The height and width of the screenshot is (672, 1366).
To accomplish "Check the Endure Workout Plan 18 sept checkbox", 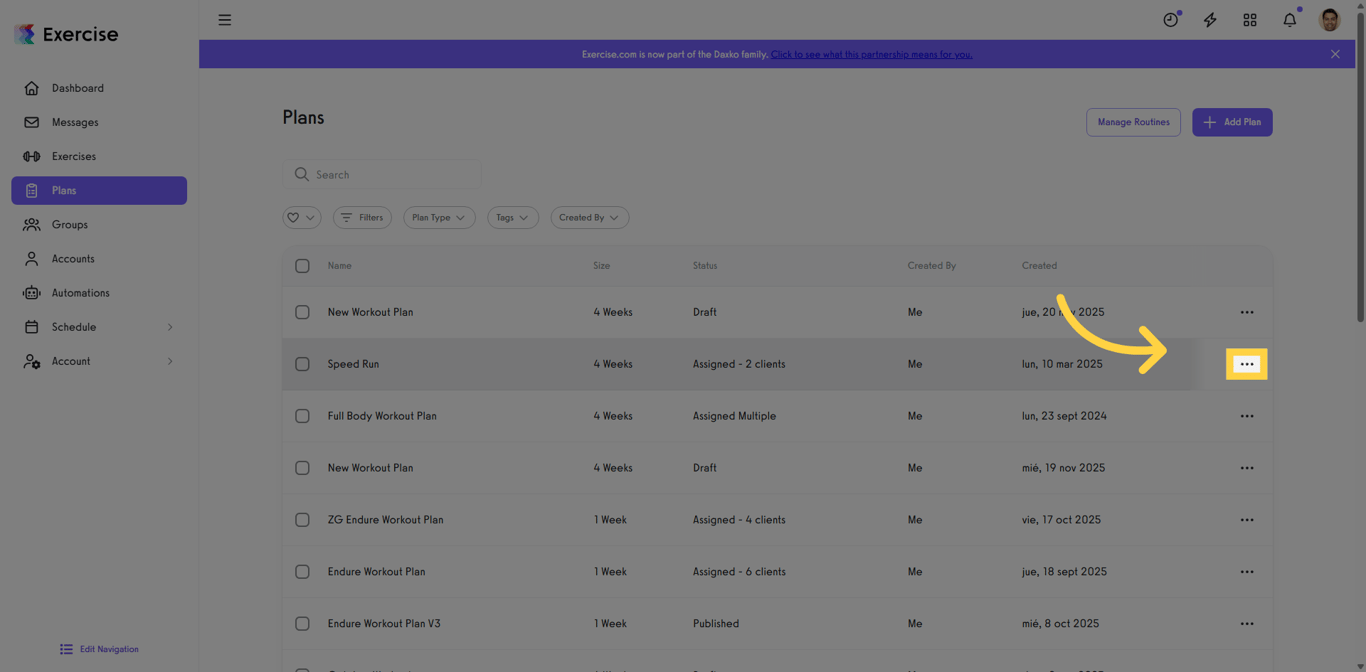I will pyautogui.click(x=302, y=572).
